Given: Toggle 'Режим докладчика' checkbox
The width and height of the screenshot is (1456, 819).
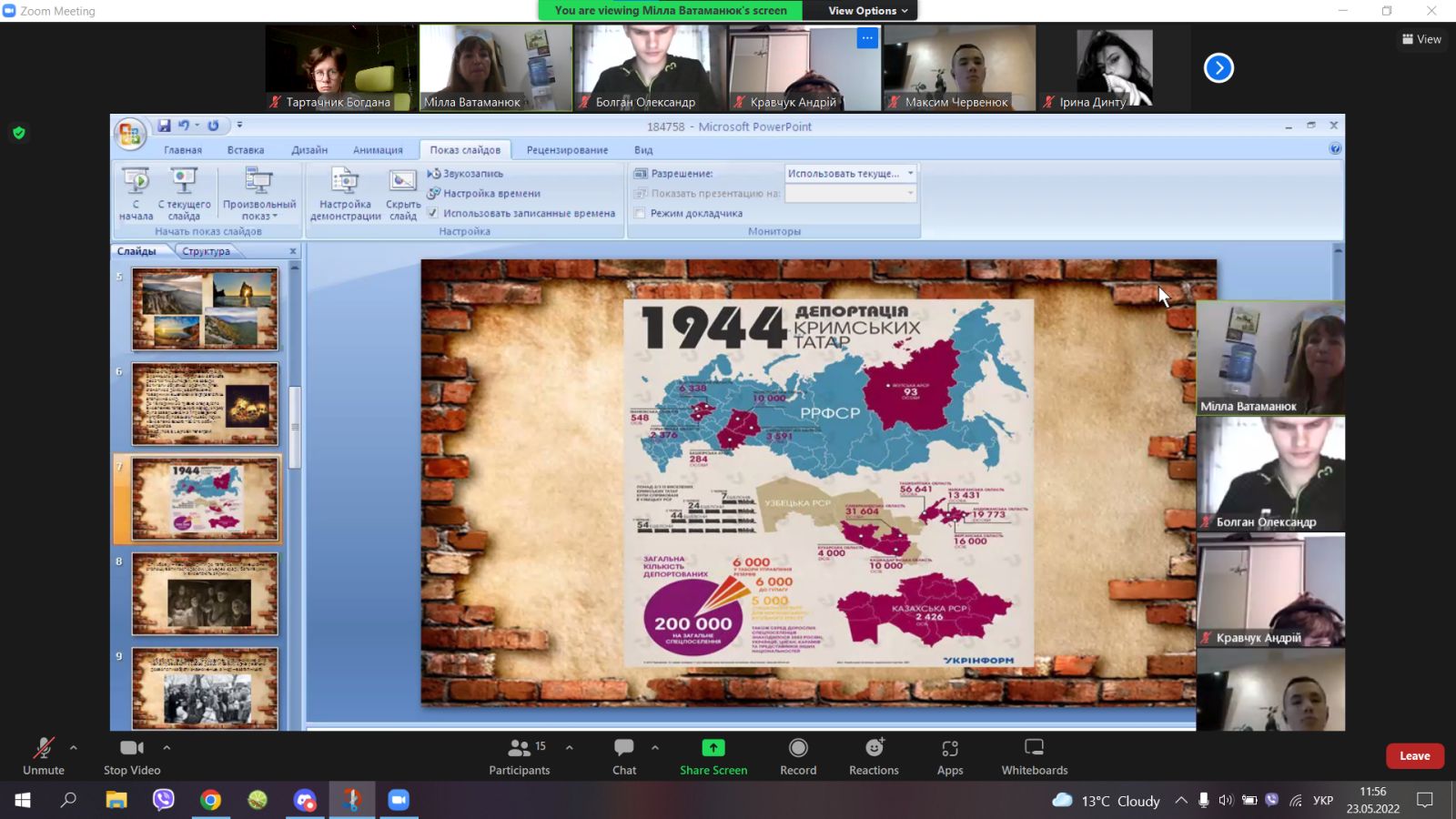Looking at the screenshot, I should (640, 213).
